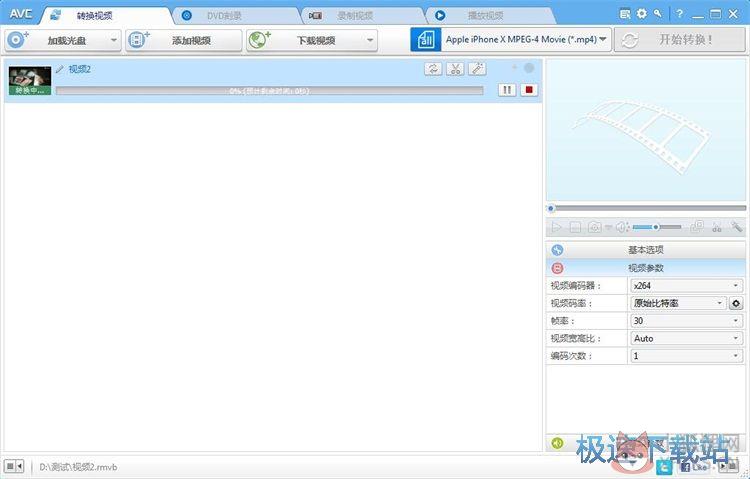
Task: Stop the 视频2 conversion with red square
Action: click(x=529, y=89)
